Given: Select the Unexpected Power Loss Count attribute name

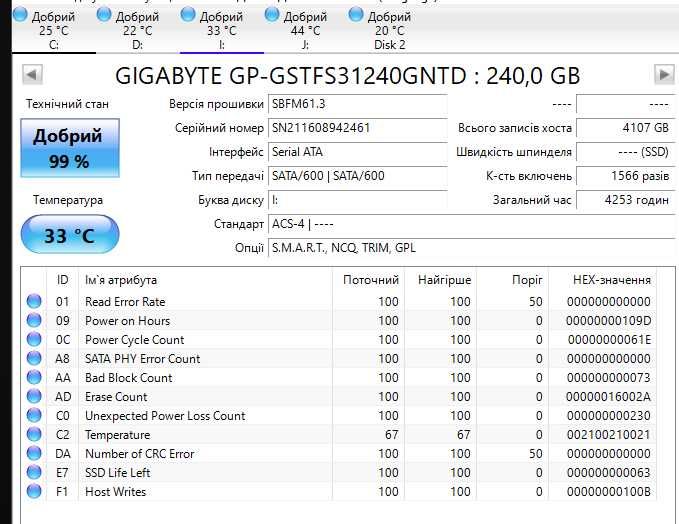Looking at the screenshot, I should click(165, 416).
